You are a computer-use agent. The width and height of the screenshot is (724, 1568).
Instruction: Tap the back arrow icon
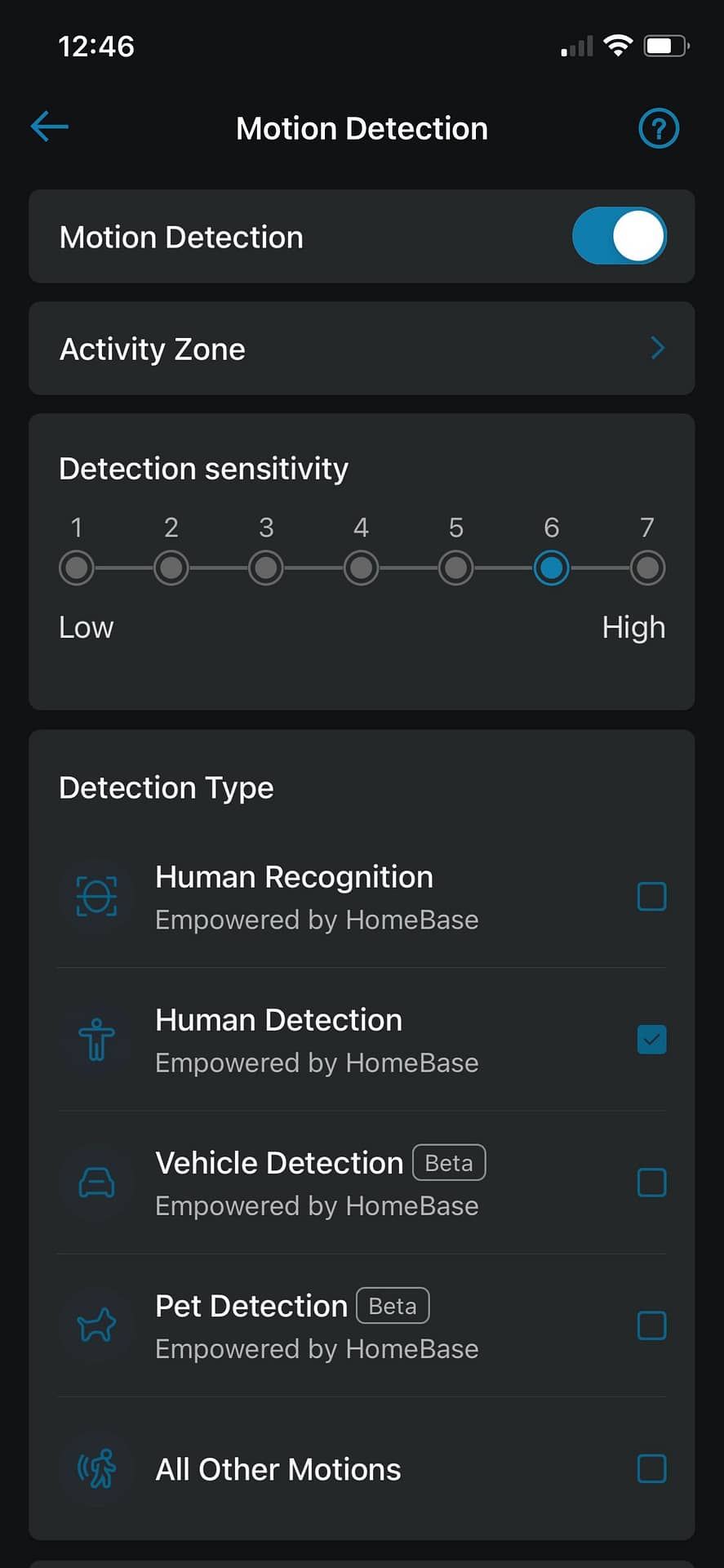[49, 127]
